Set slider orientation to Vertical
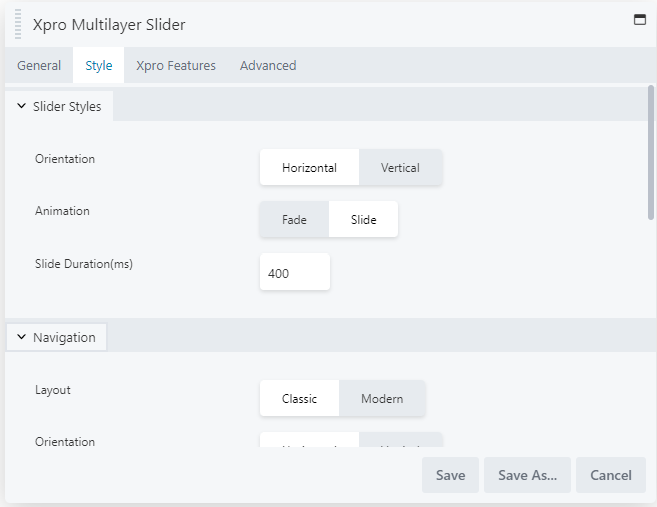This screenshot has width=657, height=507. (400, 168)
